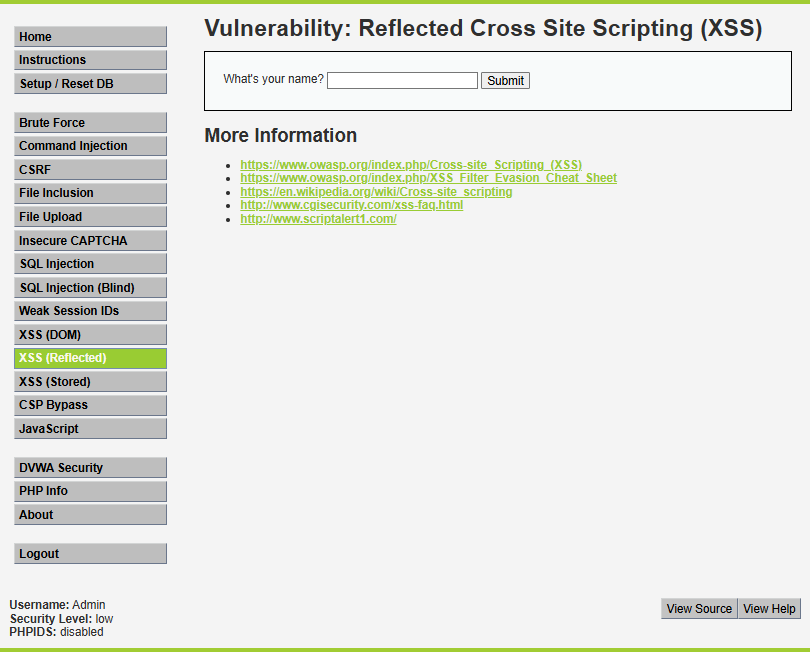This screenshot has height=652, width=810.
Task: Click the View Help button
Action: 769,609
